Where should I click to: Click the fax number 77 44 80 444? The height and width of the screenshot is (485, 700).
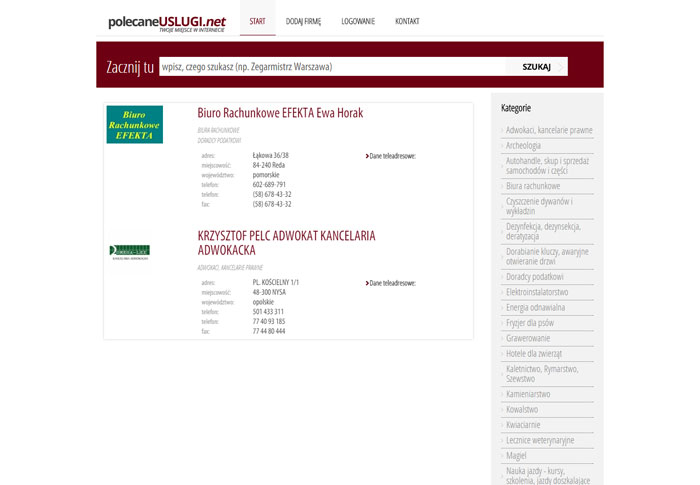pyautogui.click(x=269, y=331)
